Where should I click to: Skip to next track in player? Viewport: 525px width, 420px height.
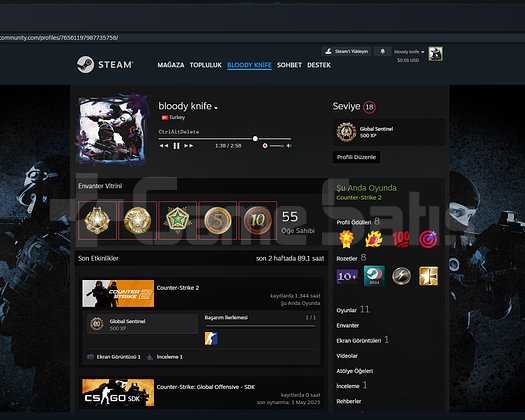pos(189,146)
